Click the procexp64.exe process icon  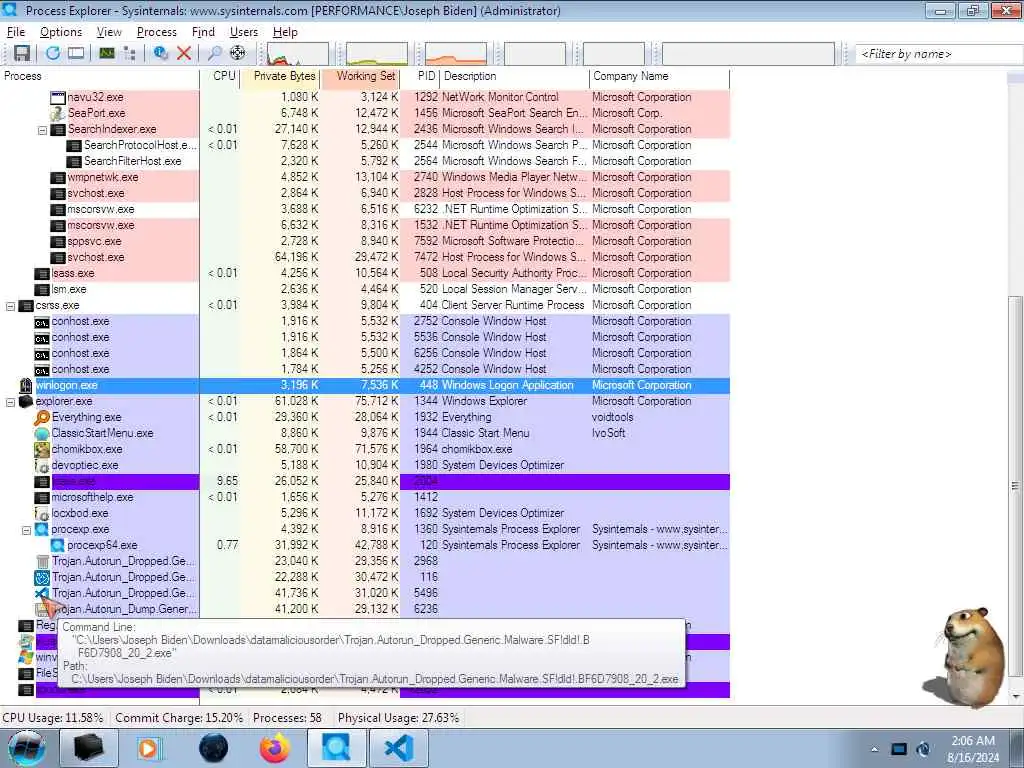[57, 545]
